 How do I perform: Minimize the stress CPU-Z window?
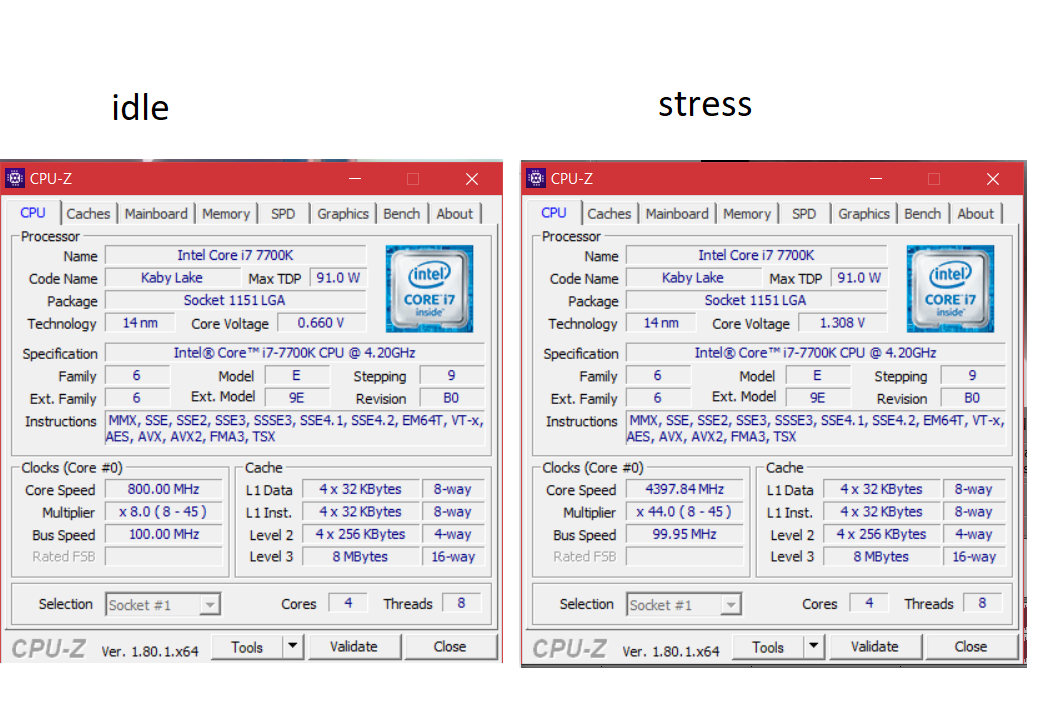coord(876,179)
